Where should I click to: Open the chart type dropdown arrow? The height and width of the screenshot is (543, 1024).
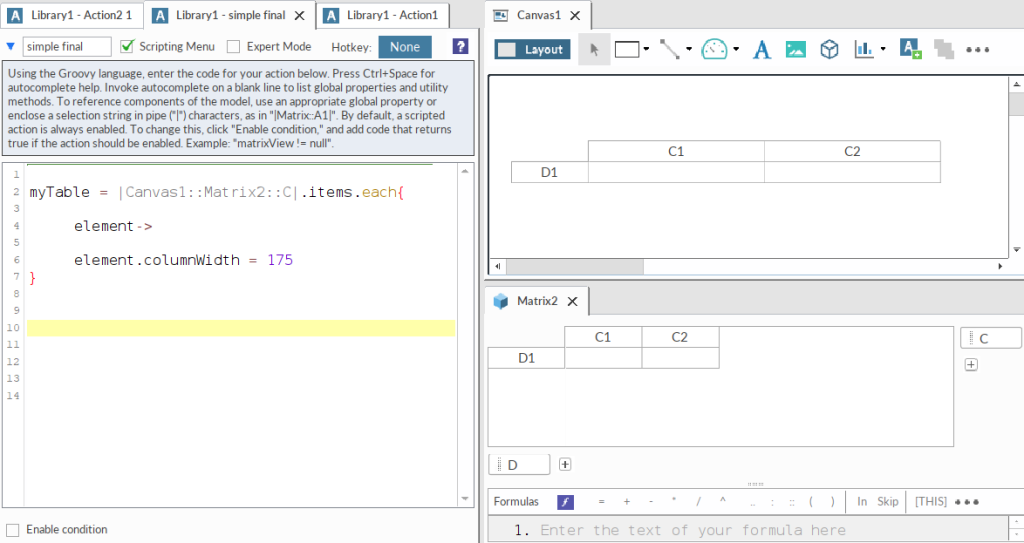click(x=883, y=49)
